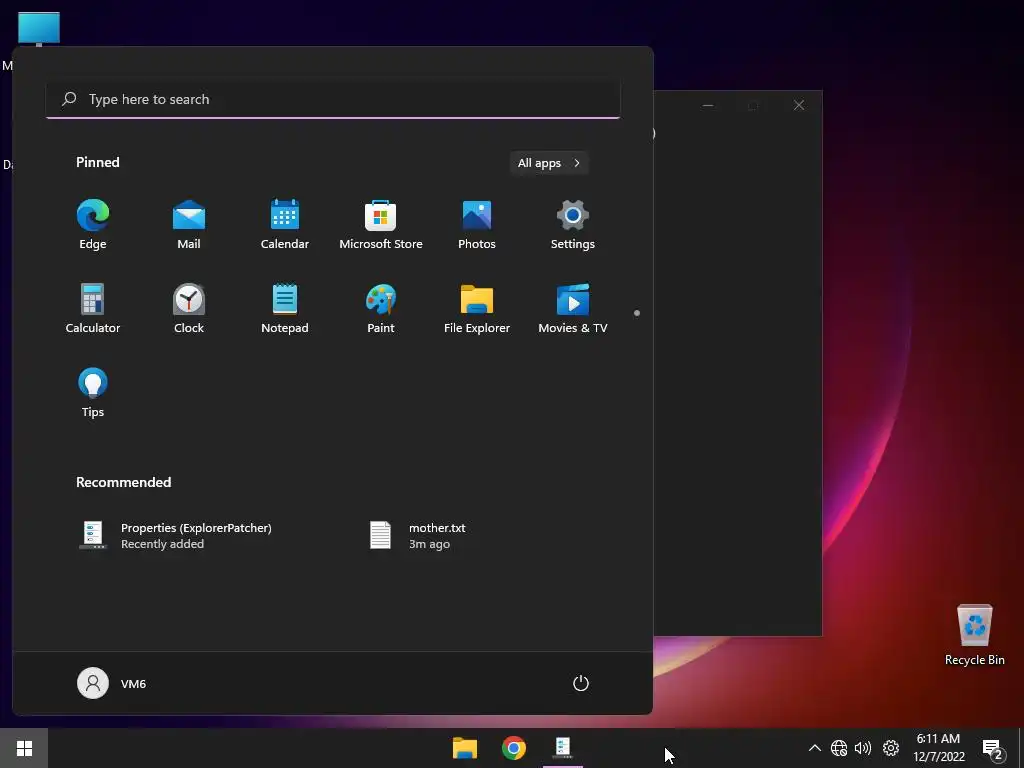Image resolution: width=1024 pixels, height=768 pixels.
Task: Click the gear icon in system tray
Action: (x=891, y=748)
